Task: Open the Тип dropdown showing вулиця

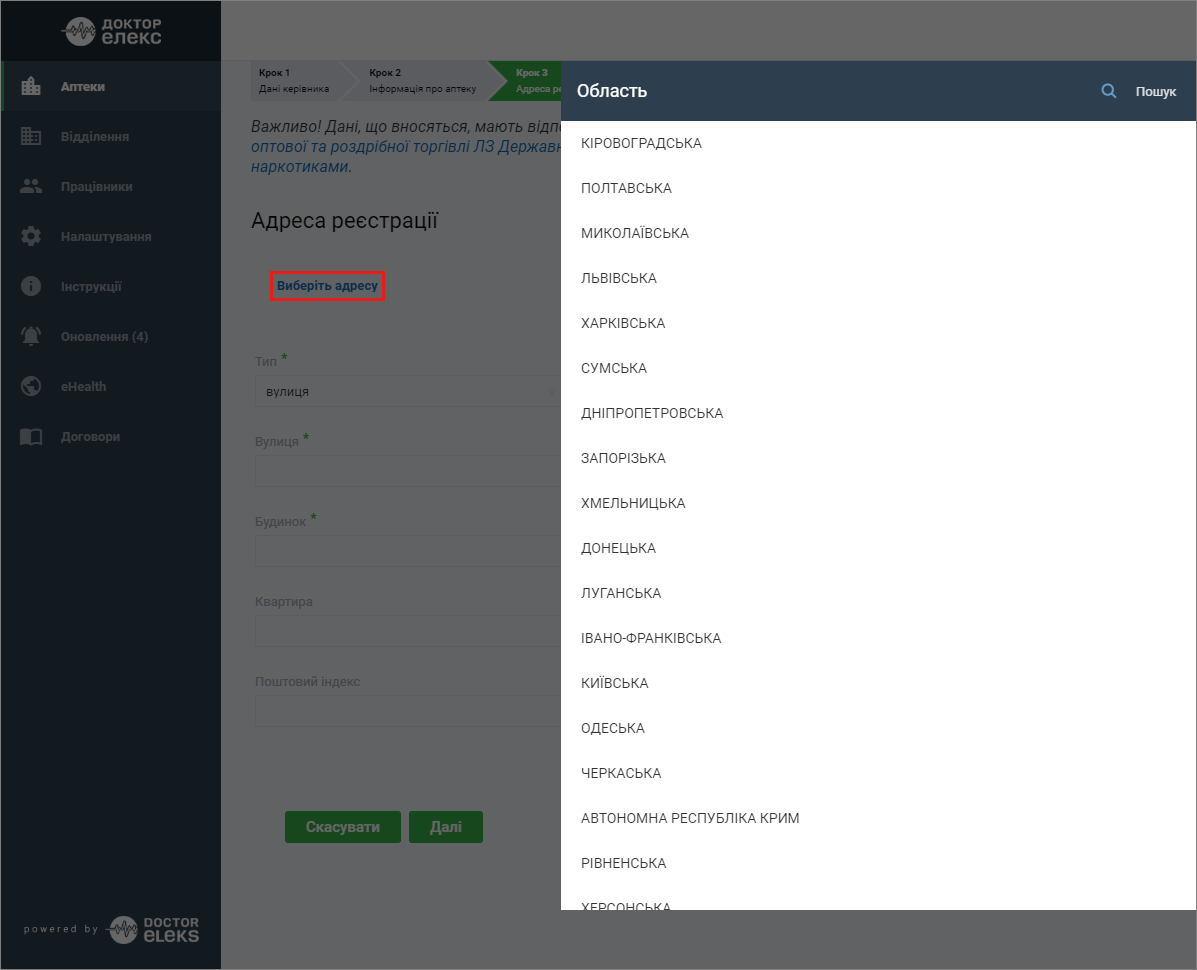Action: tap(408, 392)
